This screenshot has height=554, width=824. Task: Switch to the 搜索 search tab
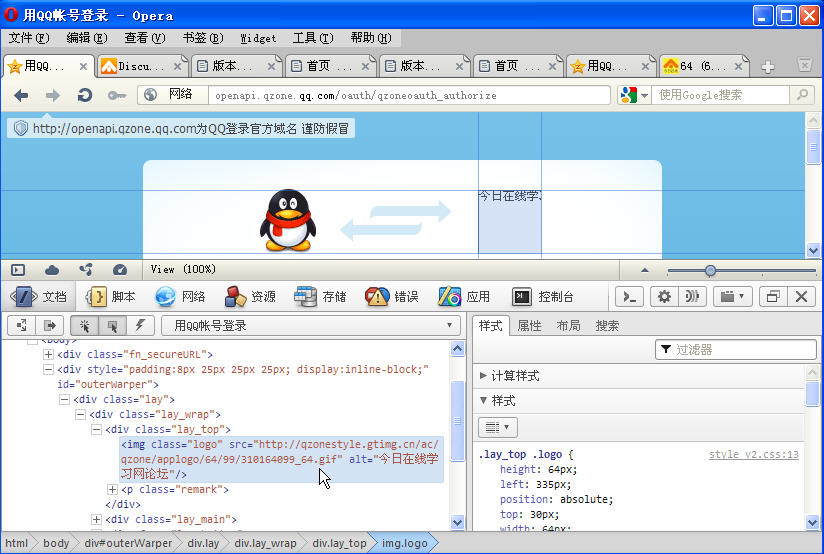click(x=607, y=326)
